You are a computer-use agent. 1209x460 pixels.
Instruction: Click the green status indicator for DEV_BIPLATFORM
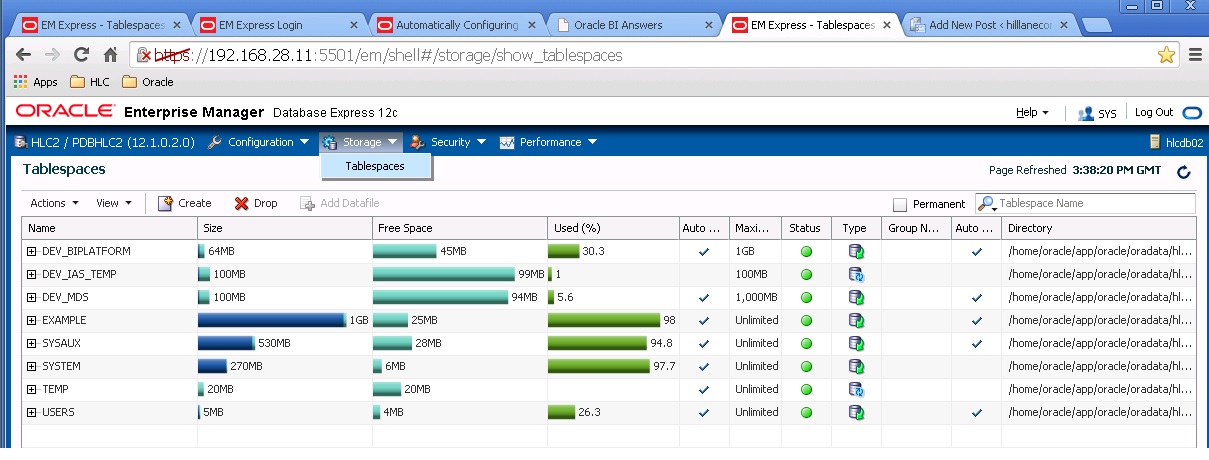[x=805, y=251]
